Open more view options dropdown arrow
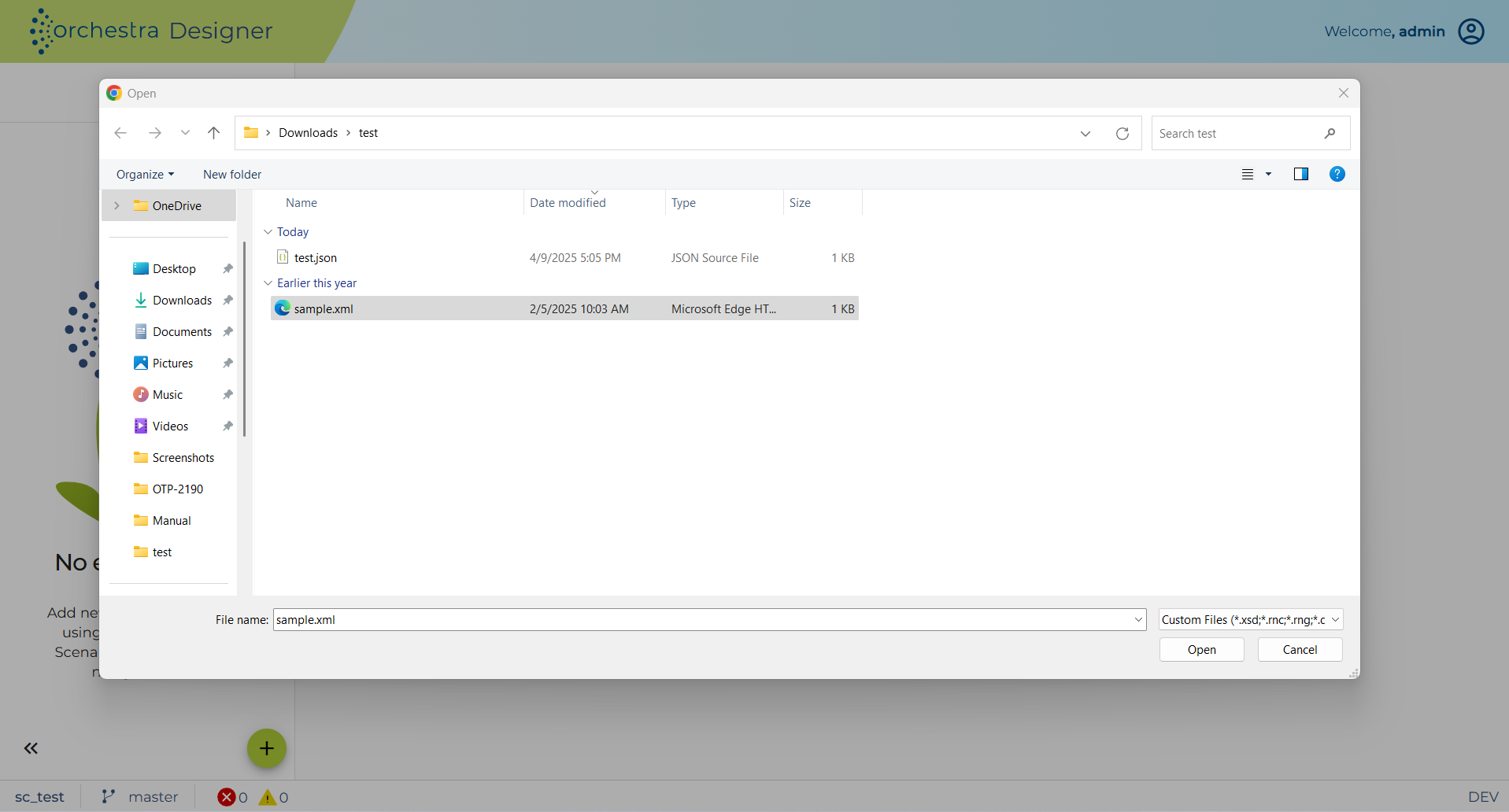This screenshot has height=812, width=1509. (1268, 175)
